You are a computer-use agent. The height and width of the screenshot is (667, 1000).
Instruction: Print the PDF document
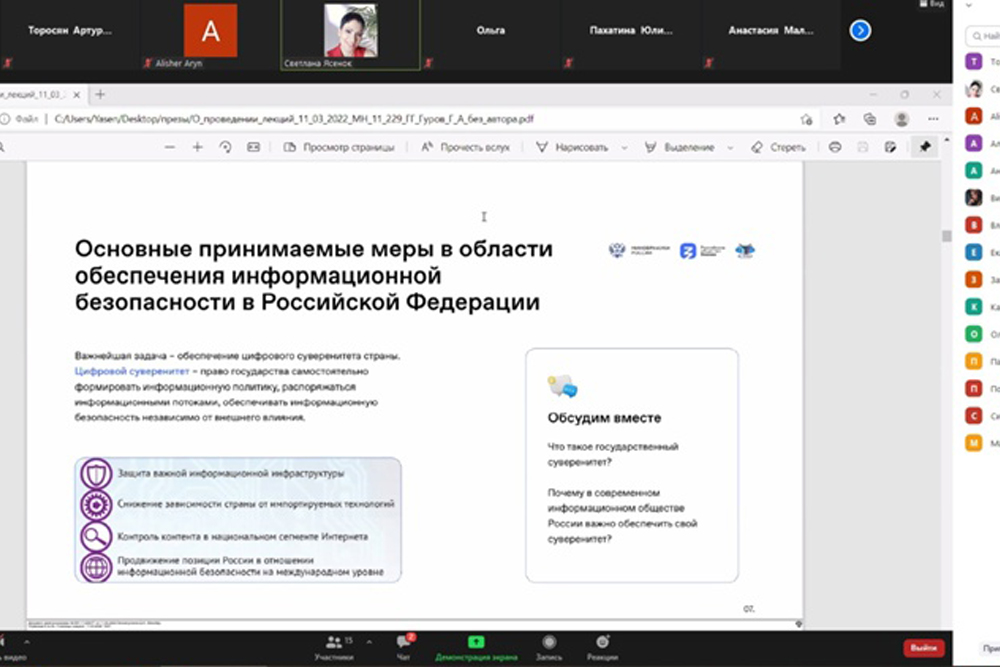point(835,147)
